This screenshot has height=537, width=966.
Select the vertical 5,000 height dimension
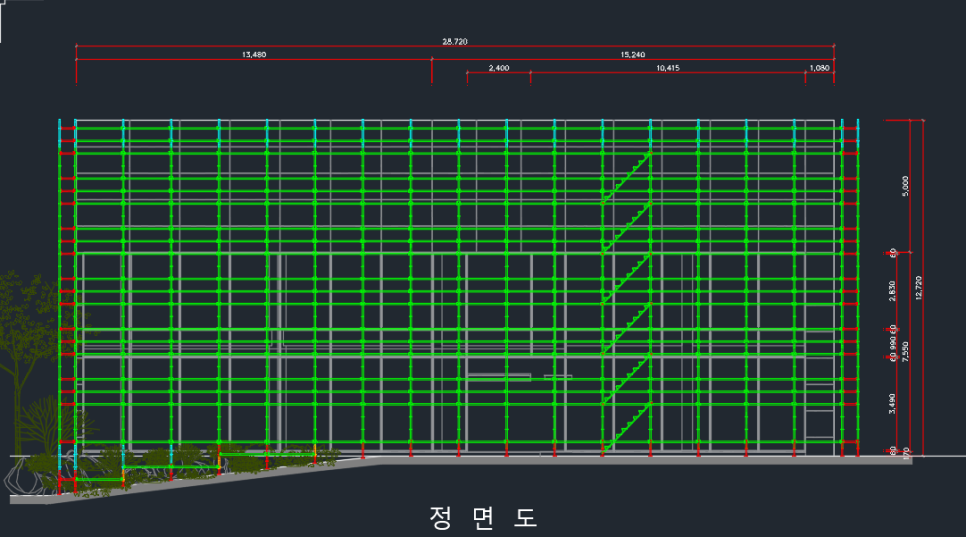pyautogui.click(x=905, y=186)
